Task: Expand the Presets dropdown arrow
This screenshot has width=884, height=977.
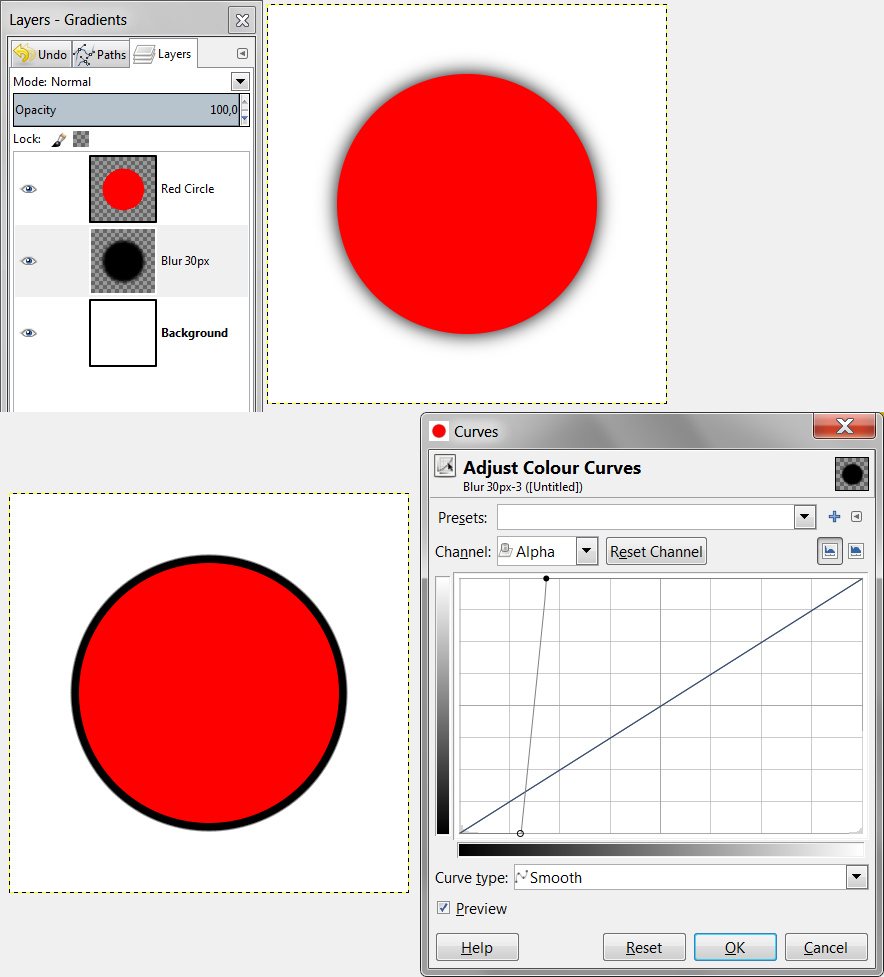Action: coord(805,517)
